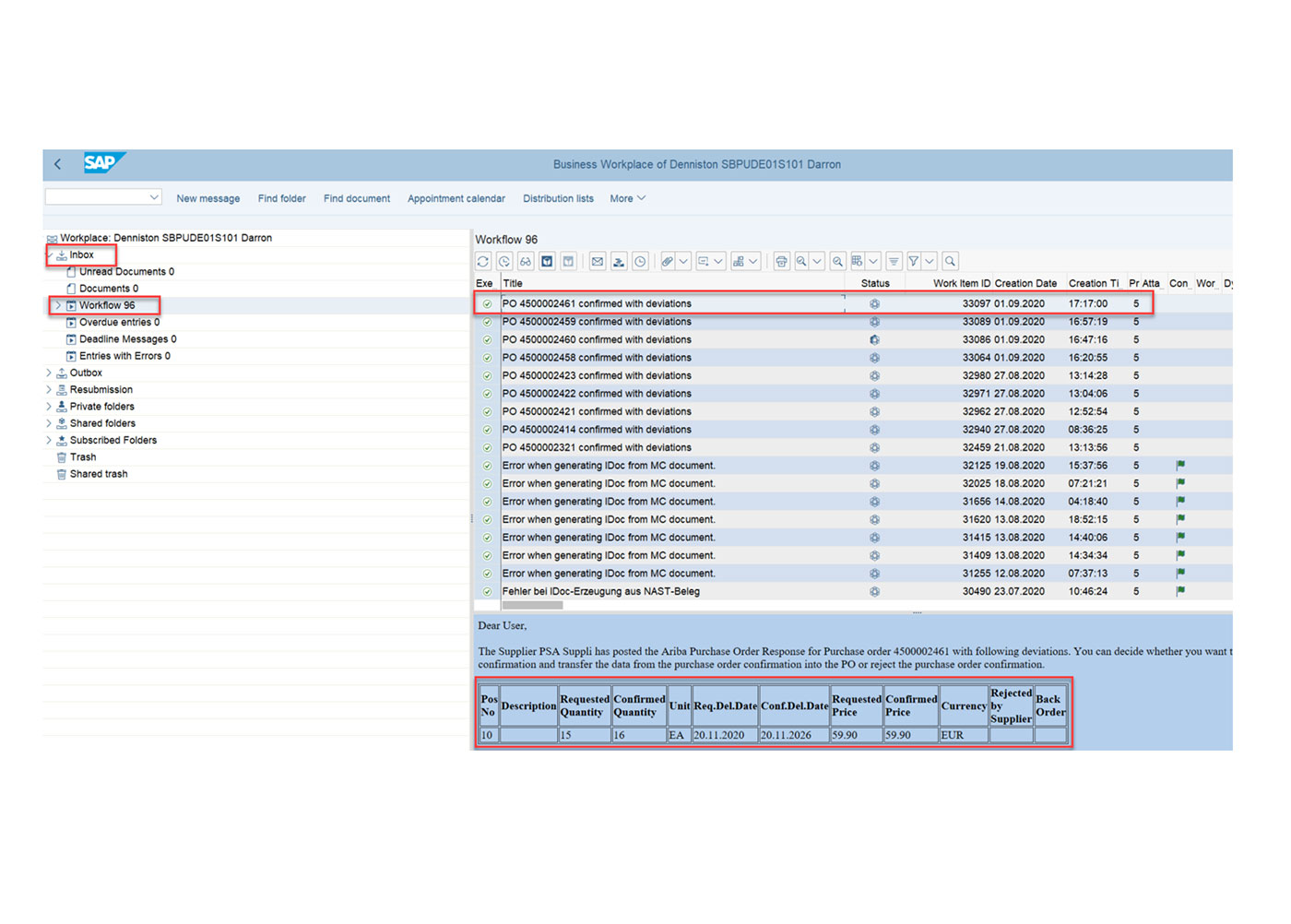Forward the selected work item
This screenshot has height=924, width=1291.
tap(619, 261)
